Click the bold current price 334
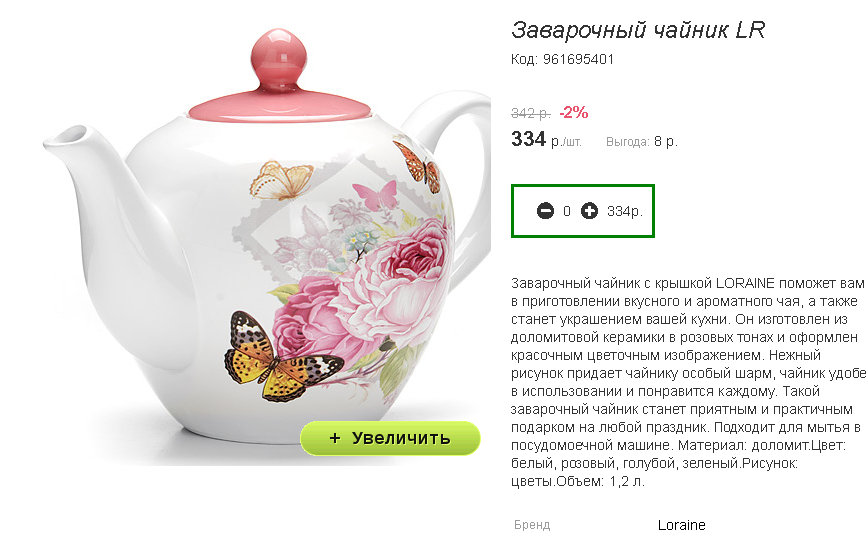 click(529, 139)
